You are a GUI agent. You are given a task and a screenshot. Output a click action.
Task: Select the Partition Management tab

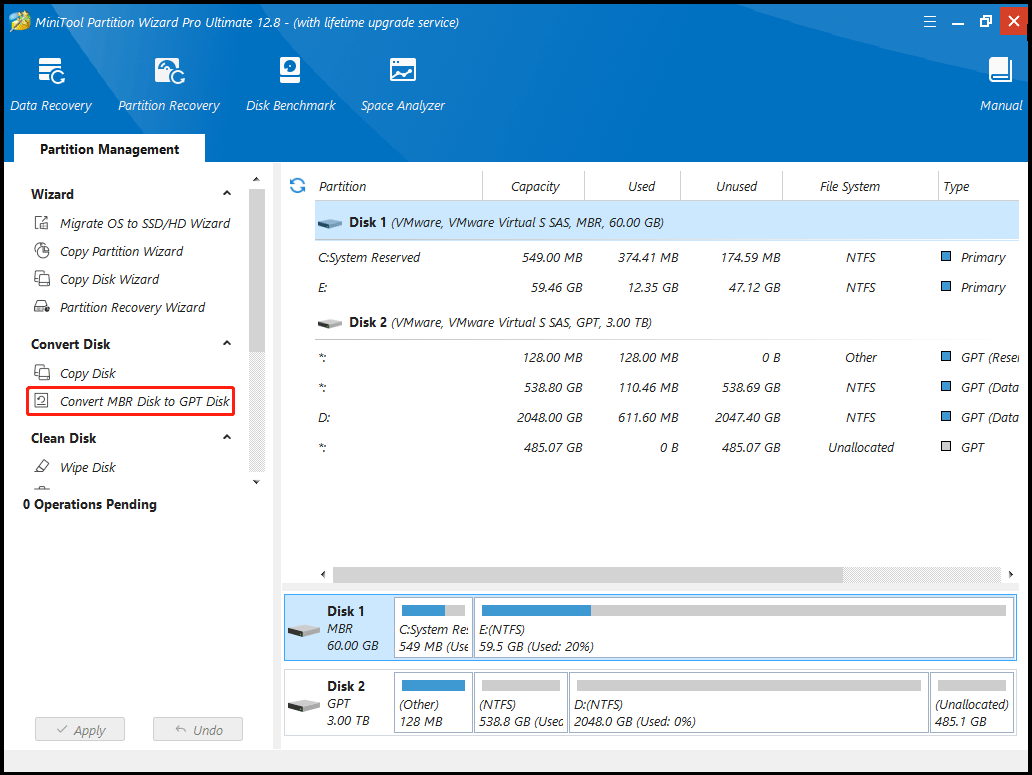coord(109,149)
